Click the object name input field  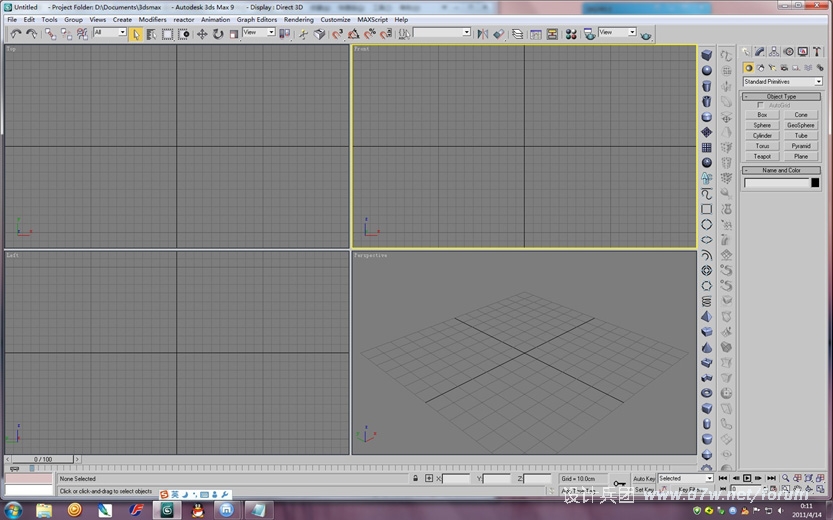[776, 183]
